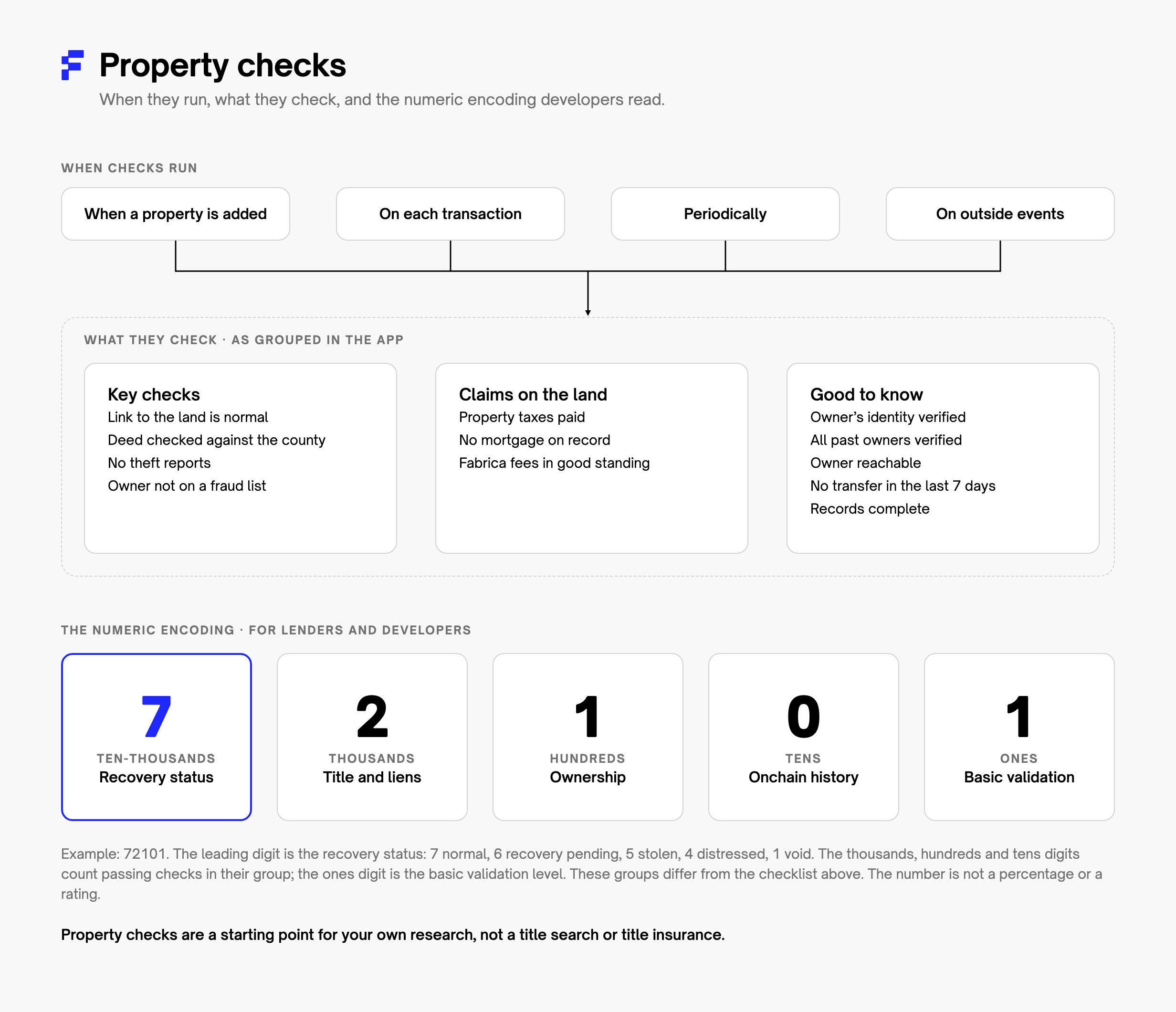This screenshot has height=1012, width=1176.
Task: Click the 'Example: 72101' explanation paragraph
Action: tap(581, 874)
